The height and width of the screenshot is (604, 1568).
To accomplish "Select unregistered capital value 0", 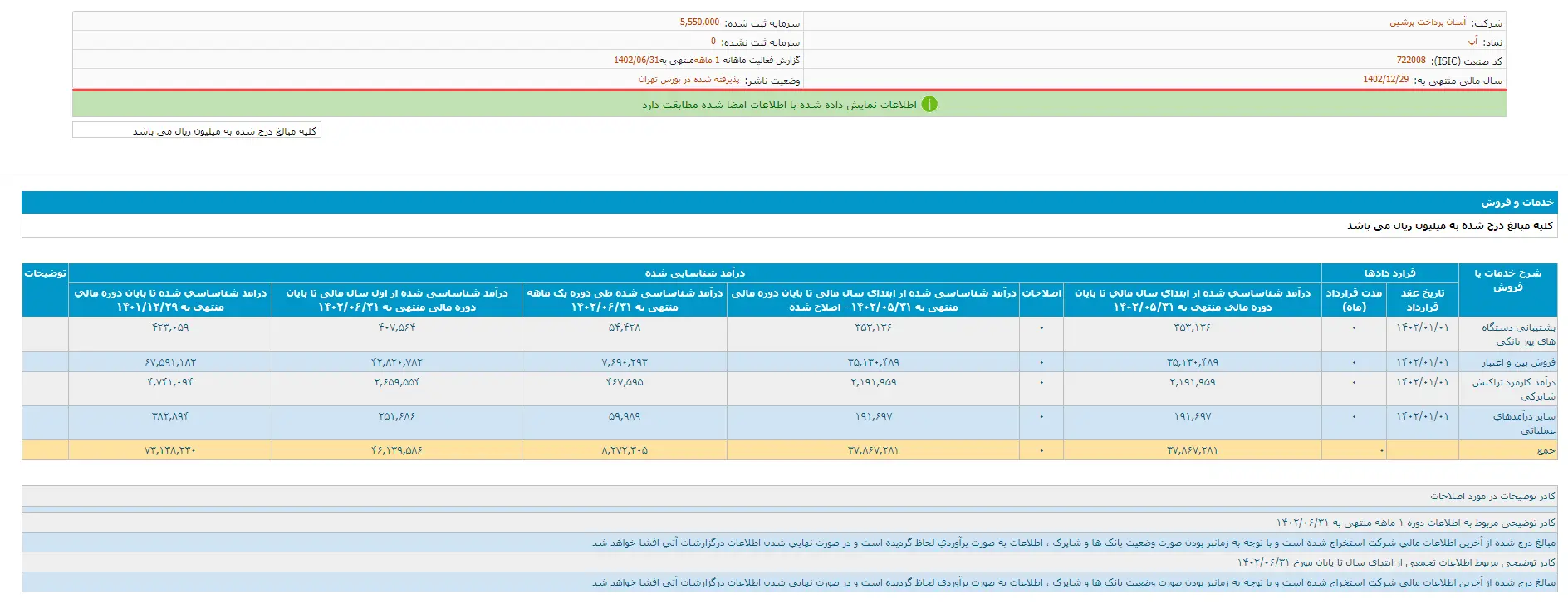I will tap(713, 42).
